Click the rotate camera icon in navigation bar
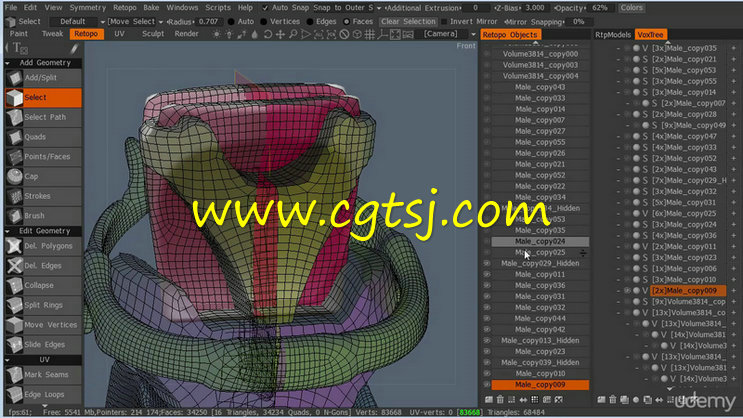This screenshot has width=743, height=418. 268,34
